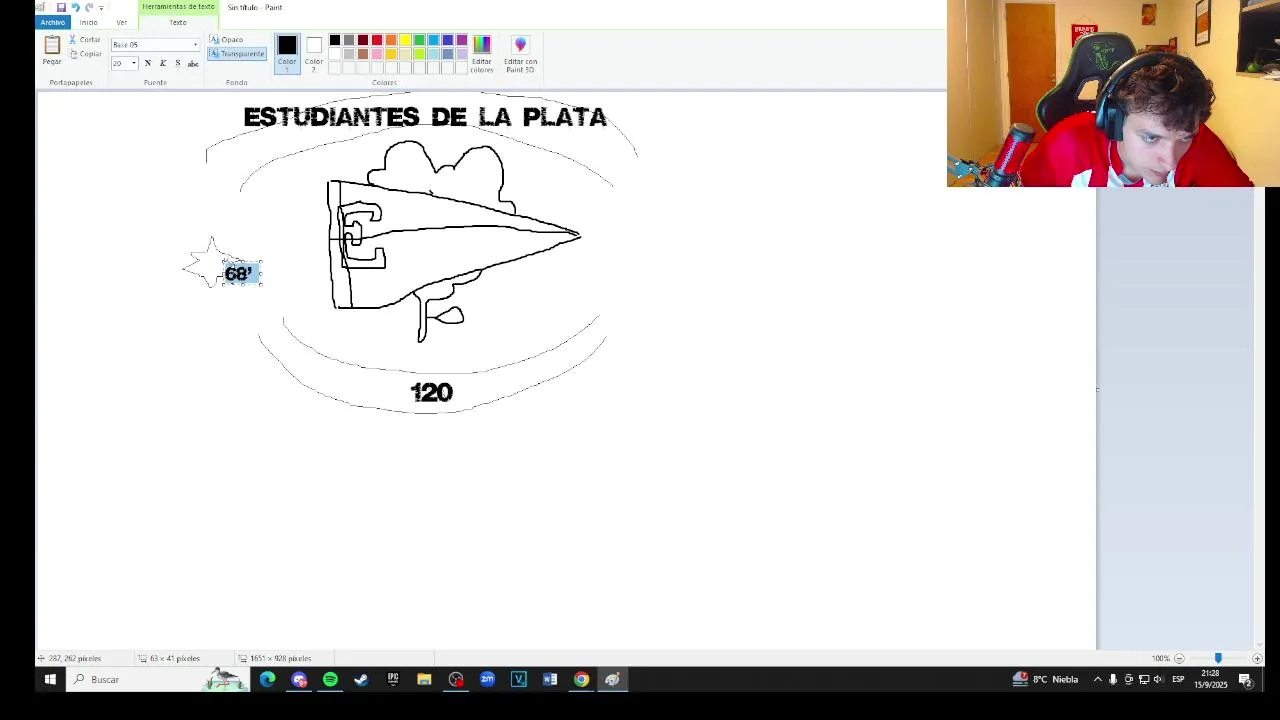Open Google Chrome from the taskbar
This screenshot has height=720, width=1280.
(581, 679)
